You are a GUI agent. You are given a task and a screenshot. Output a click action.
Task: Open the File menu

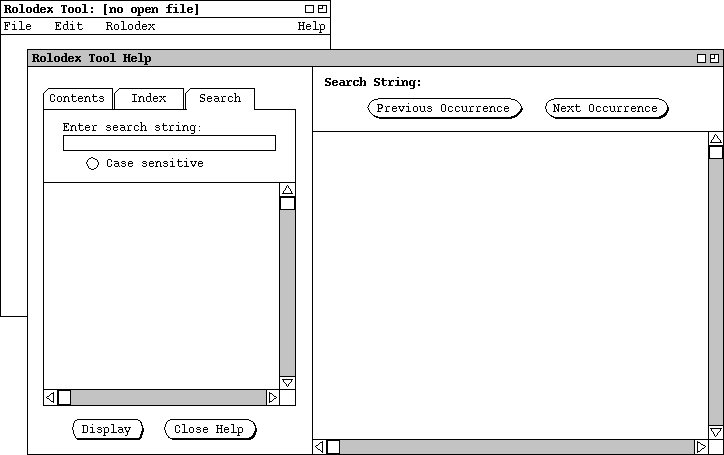pyautogui.click(x=18, y=26)
